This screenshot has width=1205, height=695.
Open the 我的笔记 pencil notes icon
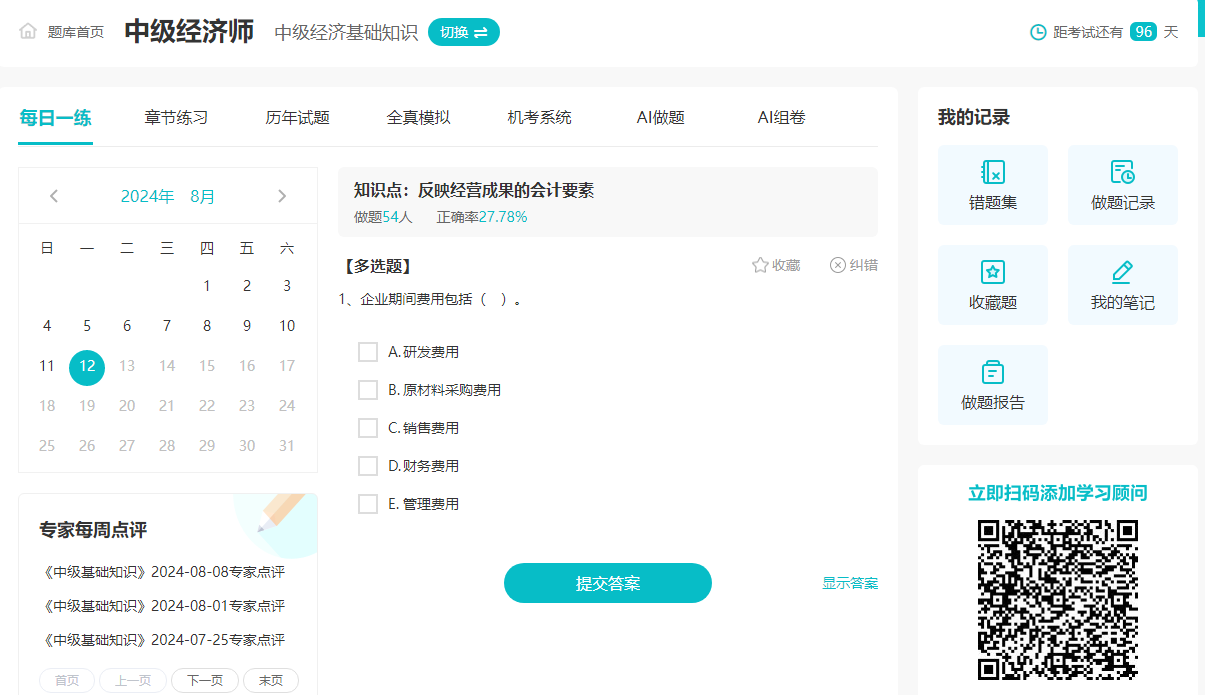point(1122,272)
